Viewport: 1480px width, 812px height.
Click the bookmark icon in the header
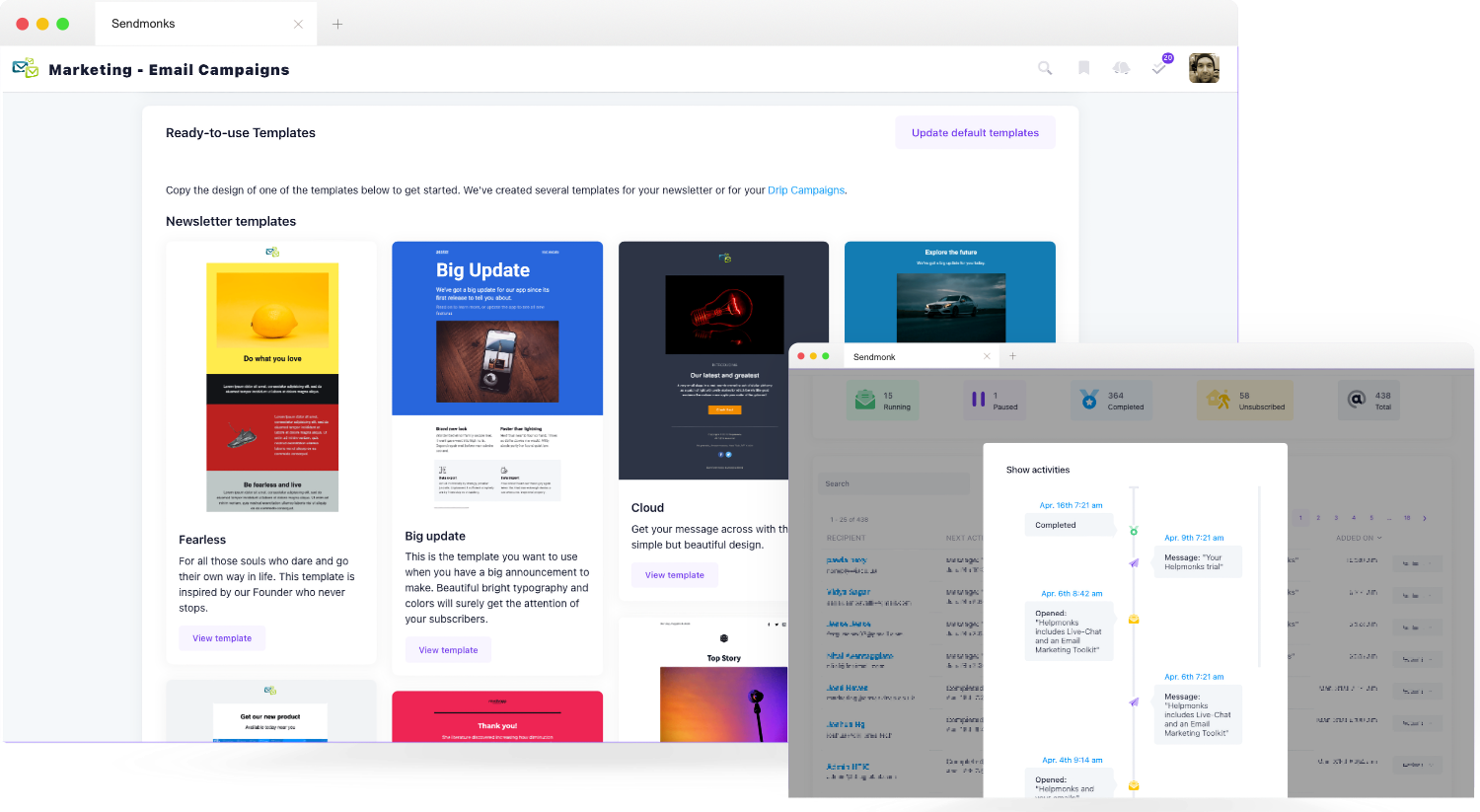pos(1083,68)
